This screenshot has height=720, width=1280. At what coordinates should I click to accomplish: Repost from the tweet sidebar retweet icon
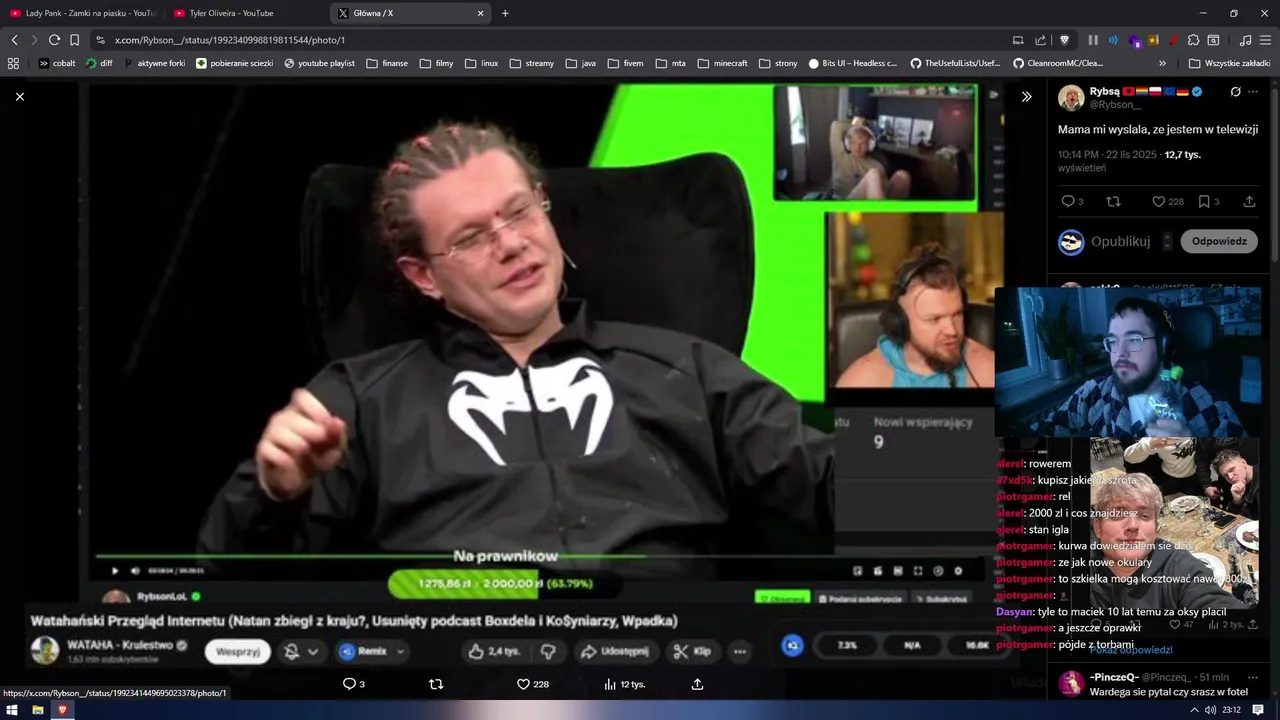(x=1113, y=201)
